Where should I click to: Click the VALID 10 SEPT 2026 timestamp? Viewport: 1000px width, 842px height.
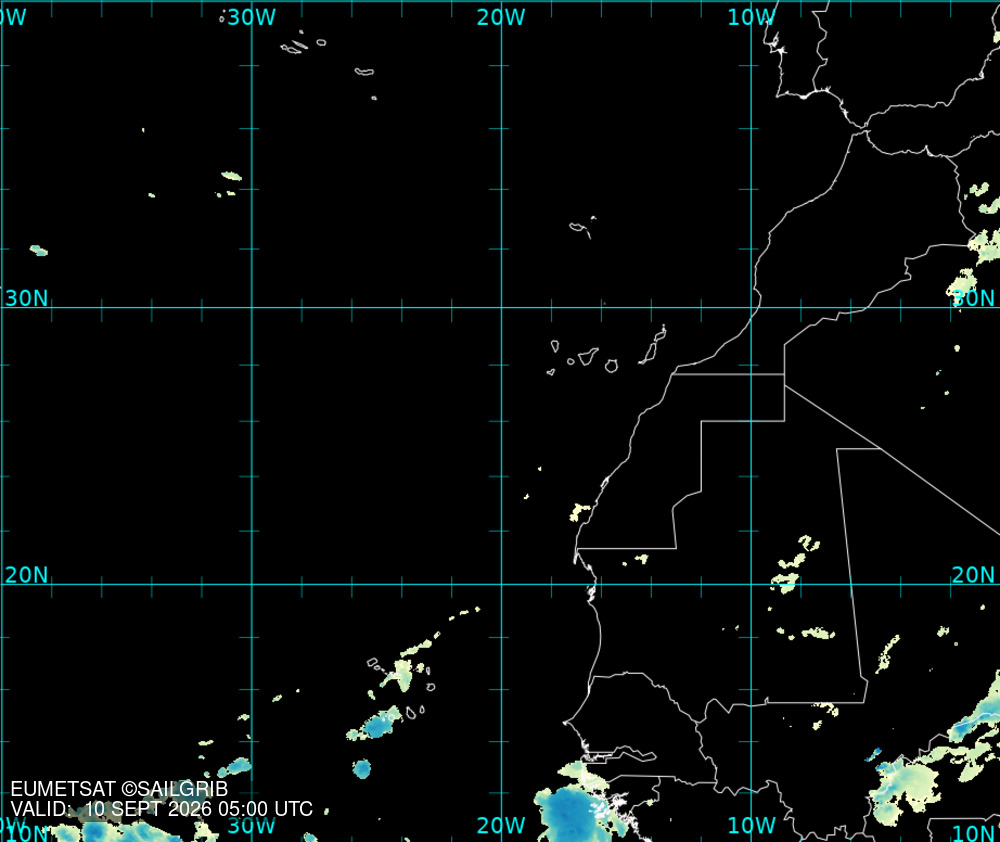click(161, 809)
